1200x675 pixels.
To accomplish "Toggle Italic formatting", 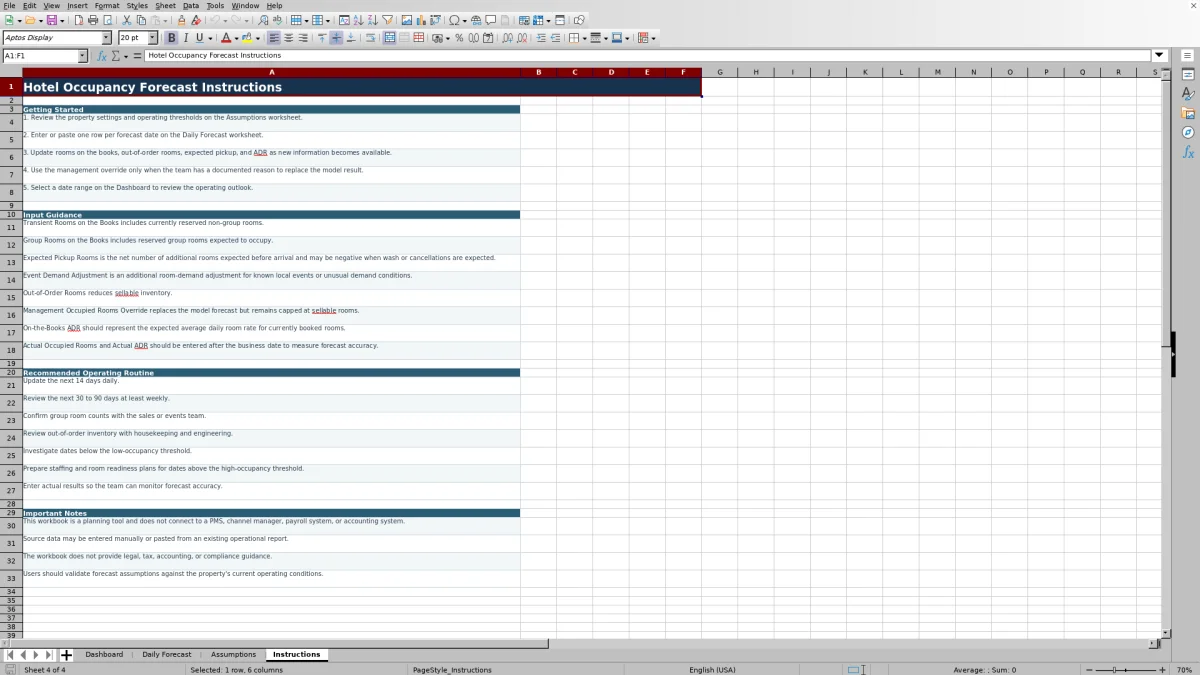I will coord(186,38).
